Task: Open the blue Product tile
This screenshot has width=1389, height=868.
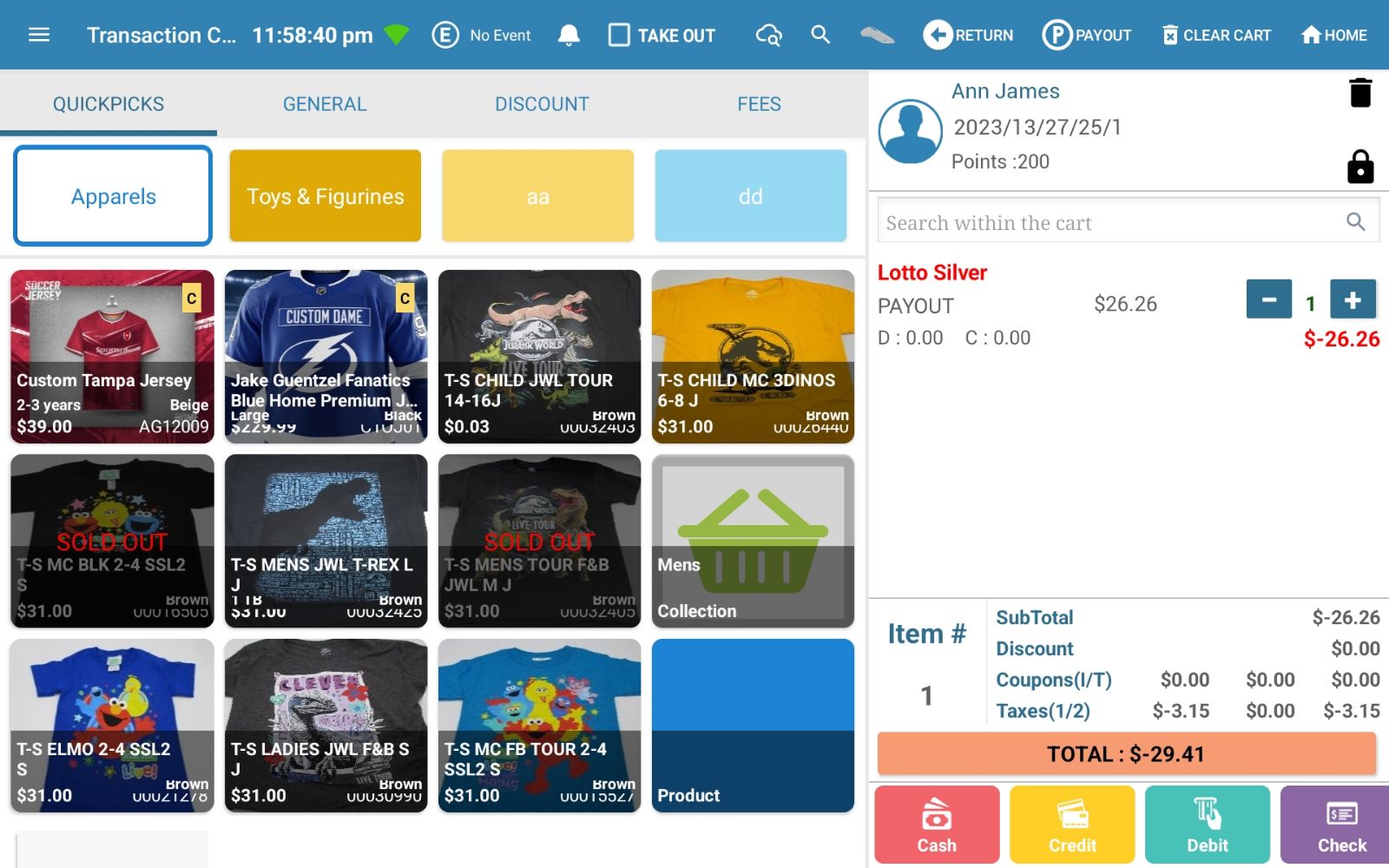Action: click(753, 726)
